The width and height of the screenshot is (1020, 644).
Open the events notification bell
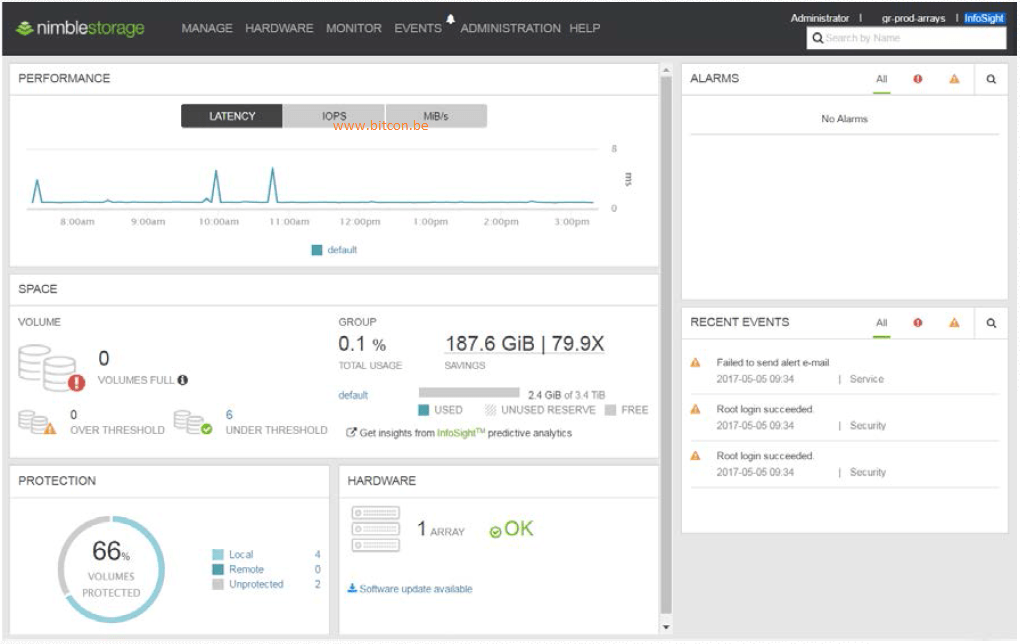(450, 19)
